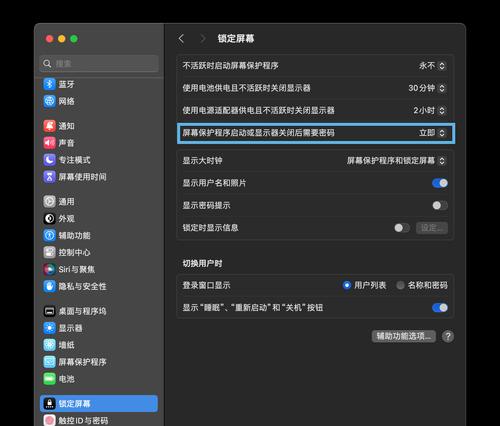Enable 显示密码提示 switch
The image size is (500, 426).
pos(440,205)
